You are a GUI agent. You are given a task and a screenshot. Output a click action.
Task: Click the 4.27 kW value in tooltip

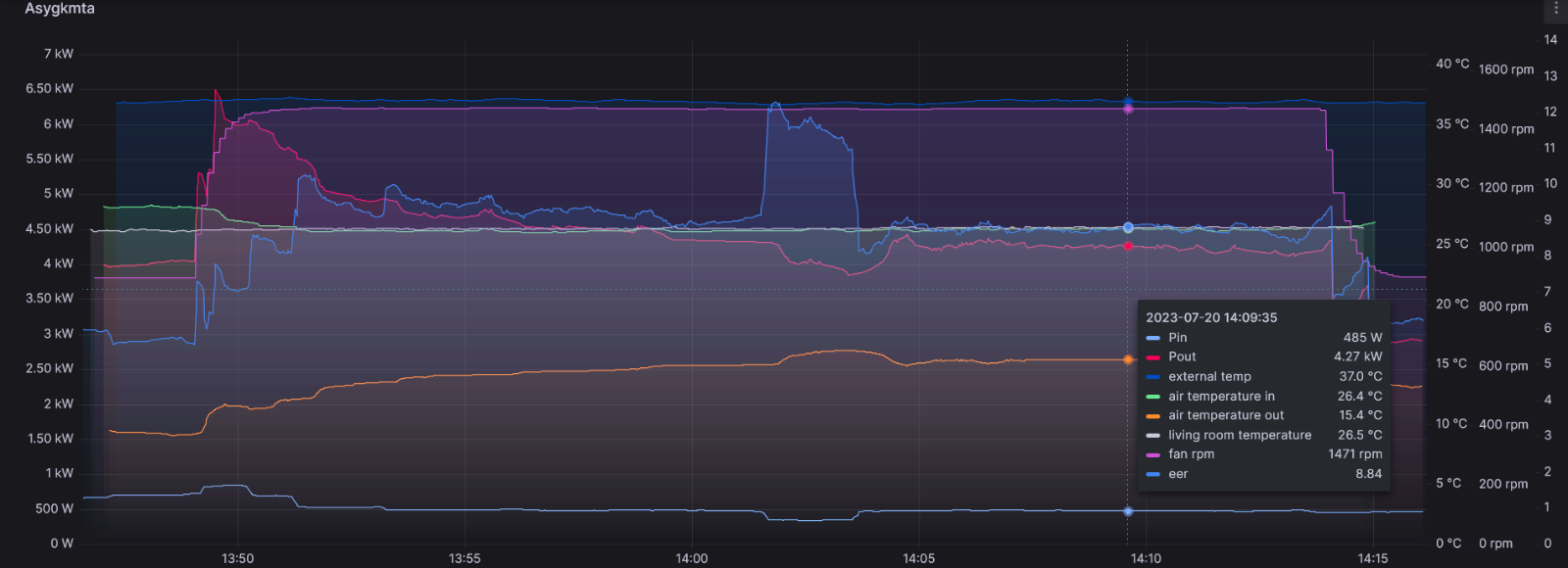point(1357,357)
